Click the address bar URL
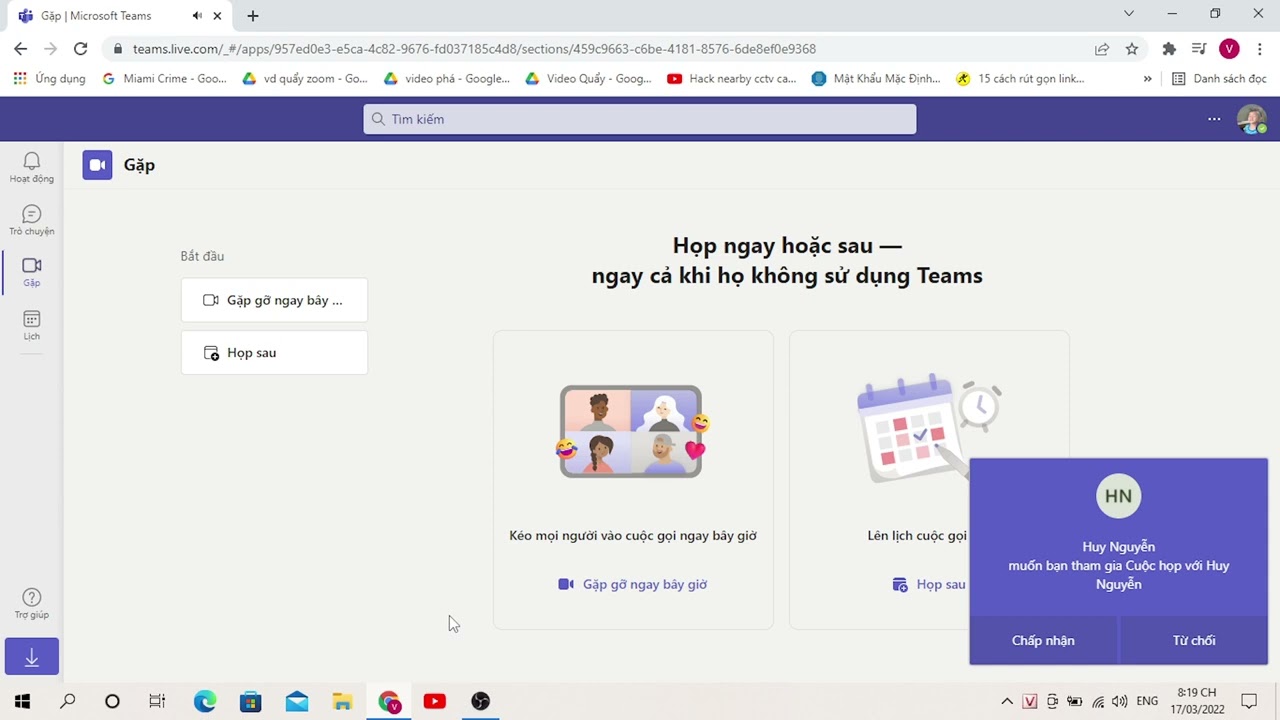This screenshot has width=1280, height=720. click(x=474, y=49)
